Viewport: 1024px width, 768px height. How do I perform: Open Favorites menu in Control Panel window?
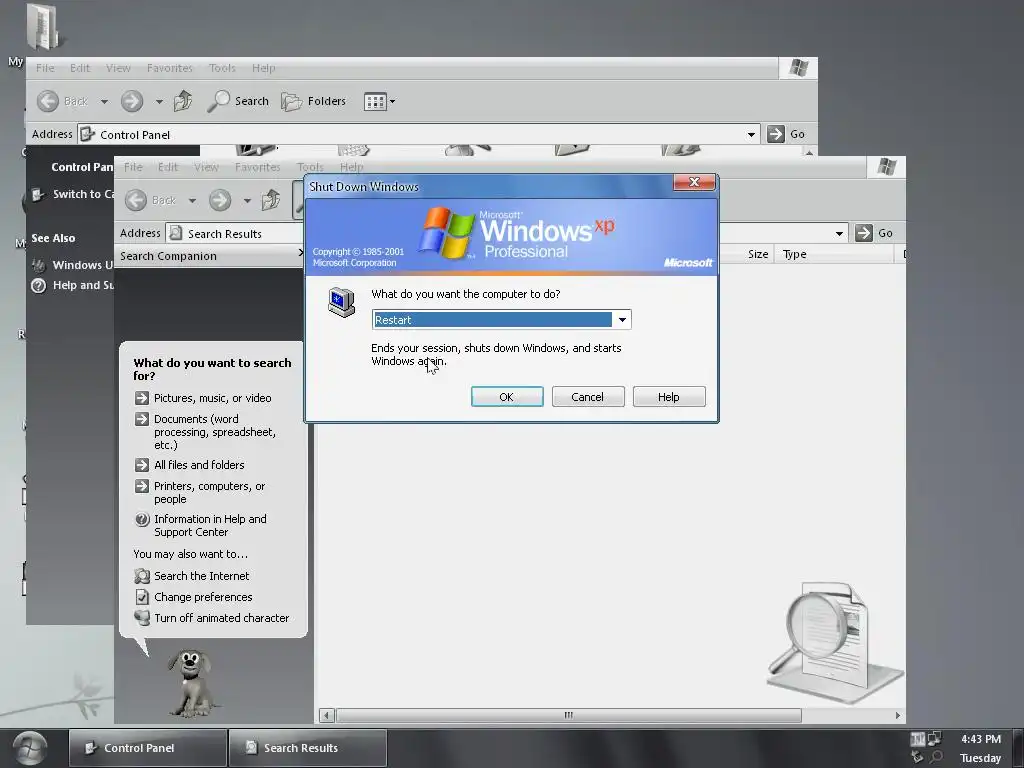170,68
